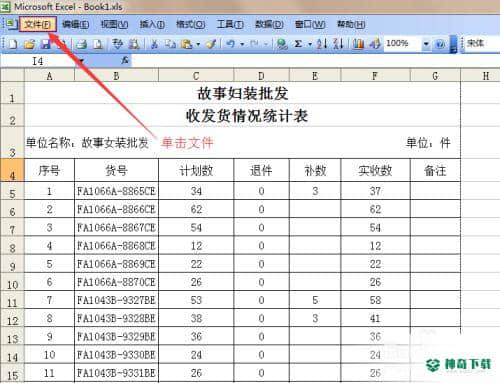
Task: Save the workbook with the floppy icon
Action: [x=45, y=44]
